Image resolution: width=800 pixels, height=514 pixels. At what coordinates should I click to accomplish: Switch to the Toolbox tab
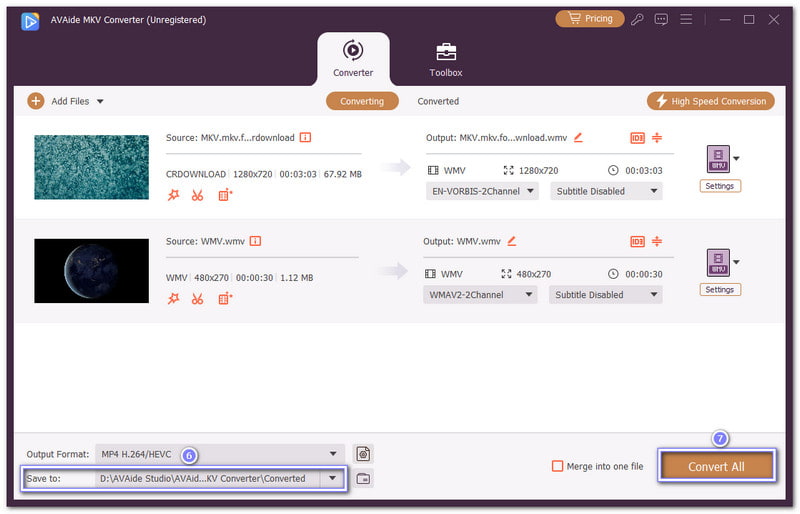(x=446, y=60)
